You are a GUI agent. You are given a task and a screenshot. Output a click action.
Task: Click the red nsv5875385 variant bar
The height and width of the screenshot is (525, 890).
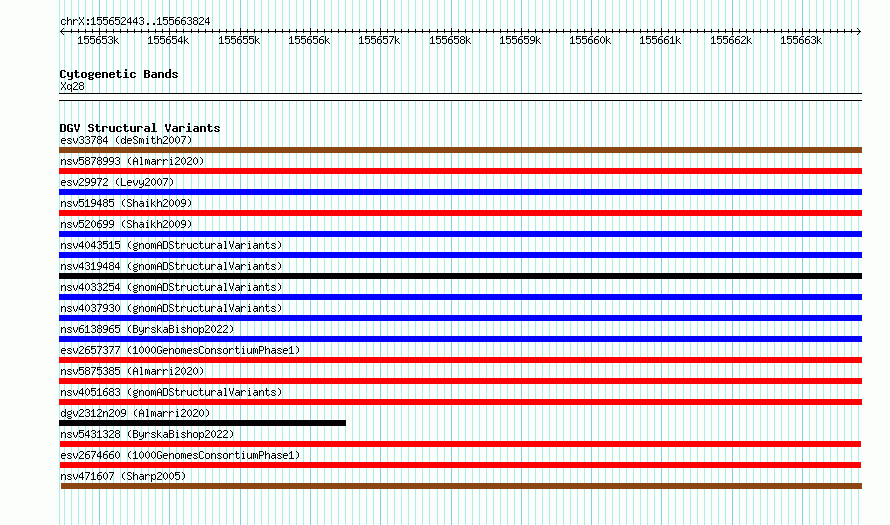(x=460, y=381)
